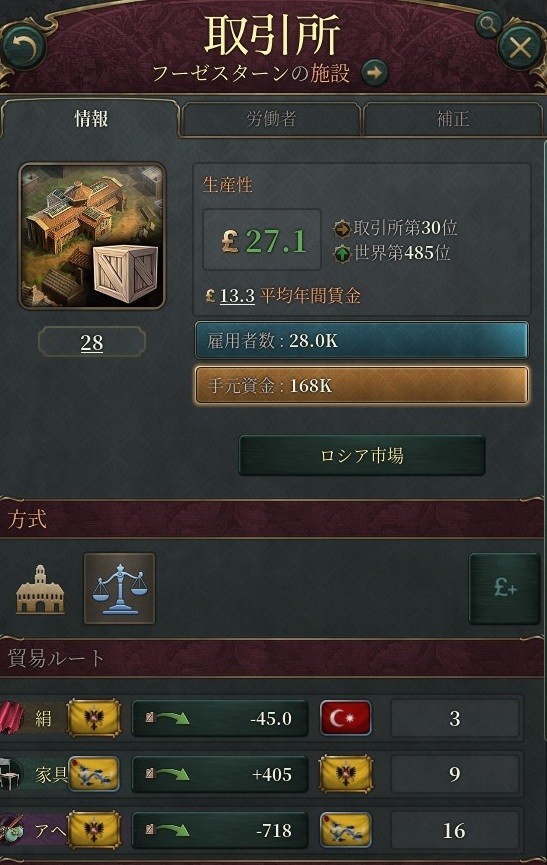Click the exchange building thumbnail image
Image resolution: width=547 pixels, height=865 pixels.
(x=92, y=236)
